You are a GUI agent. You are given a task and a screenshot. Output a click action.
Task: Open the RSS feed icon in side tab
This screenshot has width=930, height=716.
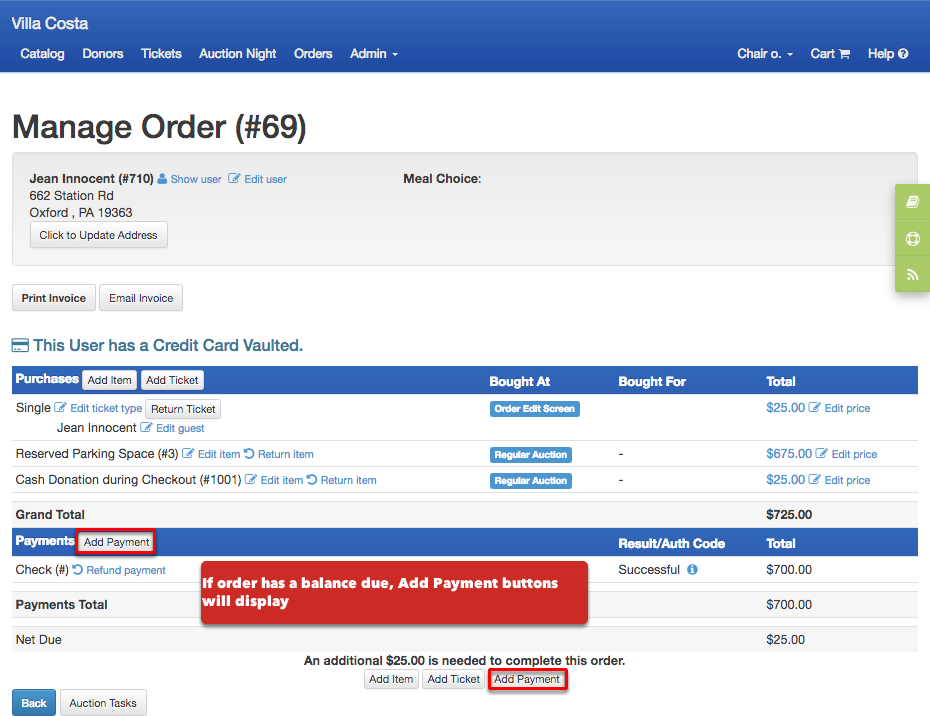912,274
